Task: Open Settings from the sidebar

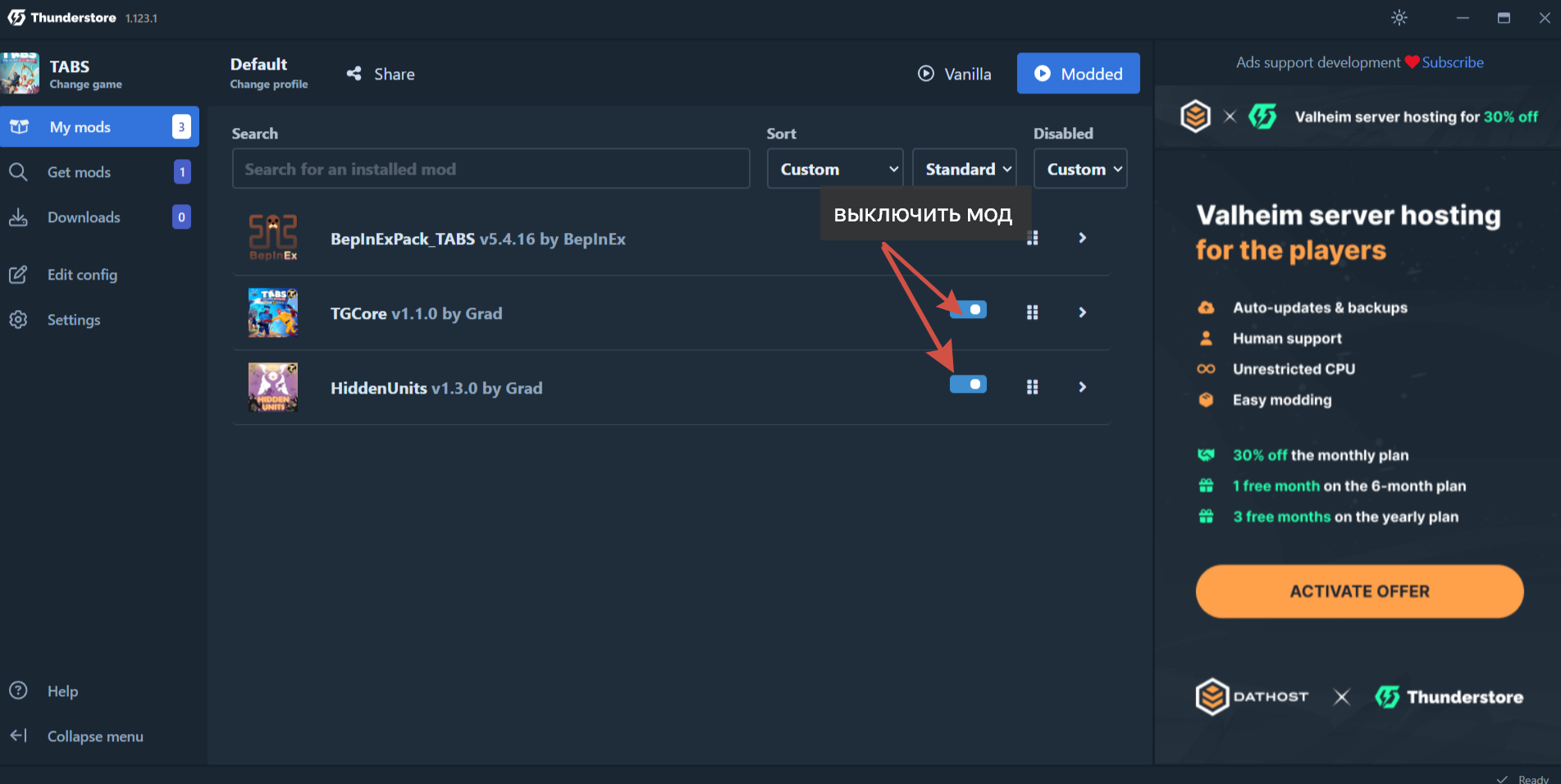Action: point(99,320)
